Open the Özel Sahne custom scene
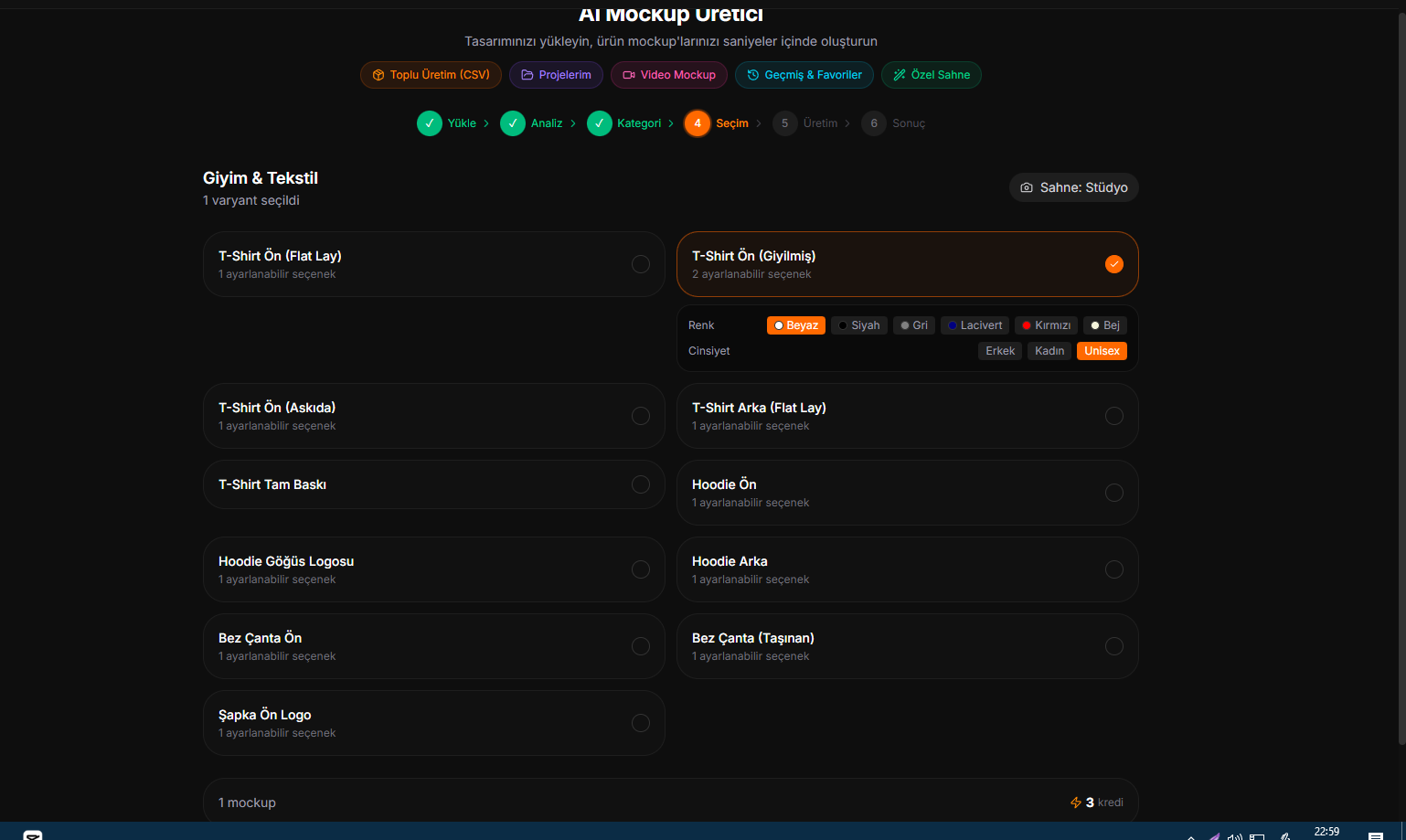Viewport: 1406px width, 840px height. (932, 75)
